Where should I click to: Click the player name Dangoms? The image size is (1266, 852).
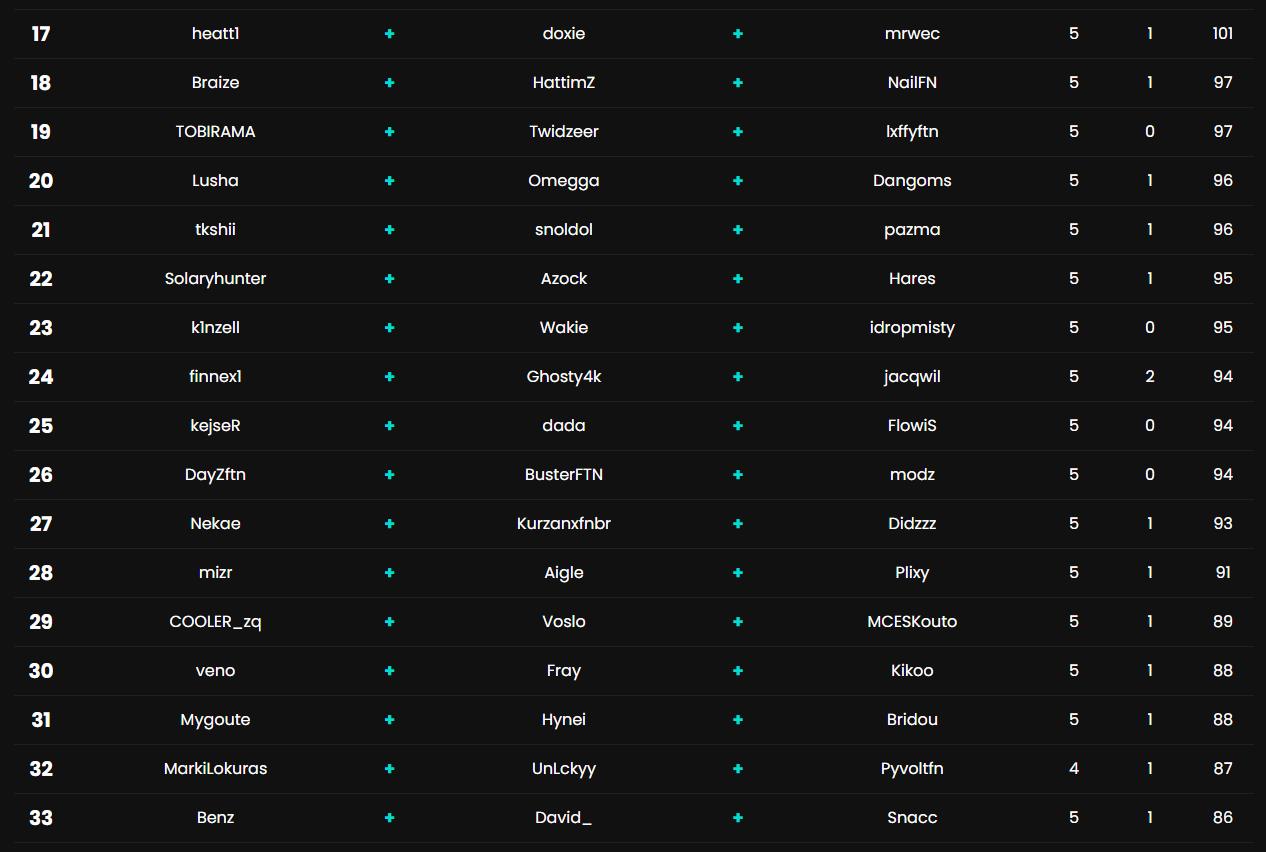point(912,181)
